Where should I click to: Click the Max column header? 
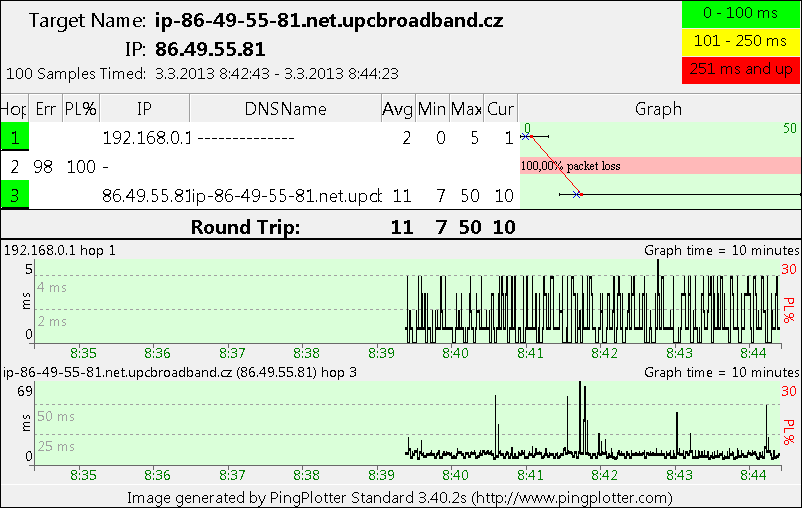pos(466,108)
